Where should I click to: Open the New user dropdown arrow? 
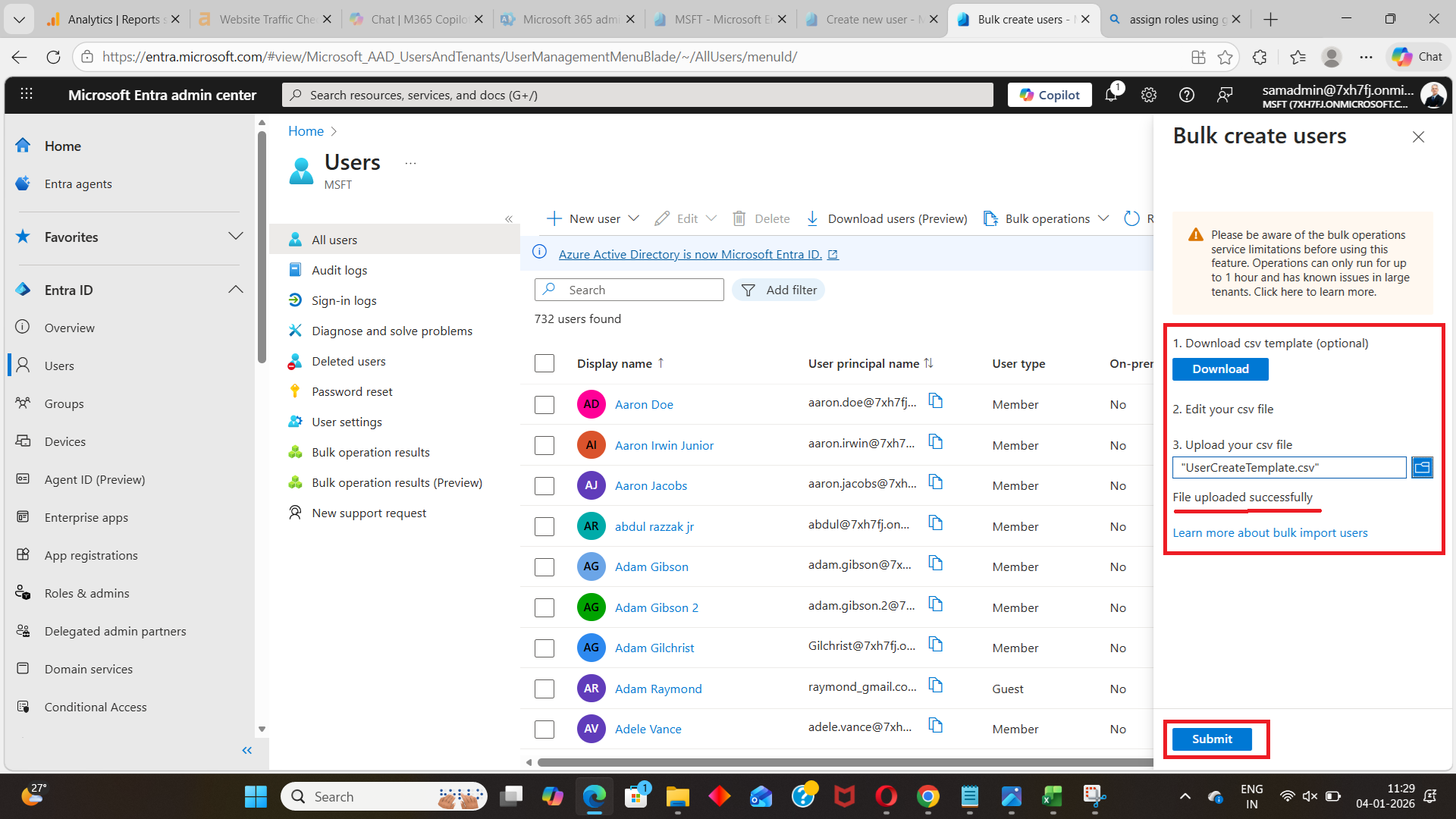634,218
